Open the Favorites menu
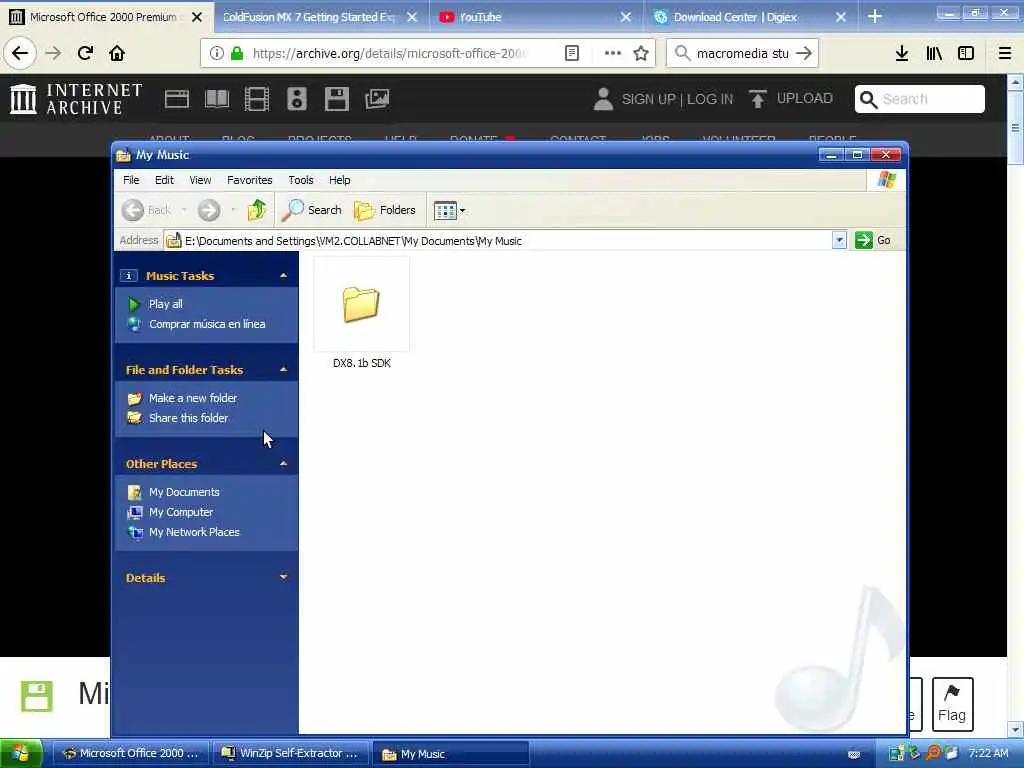1024x768 pixels. pyautogui.click(x=249, y=180)
